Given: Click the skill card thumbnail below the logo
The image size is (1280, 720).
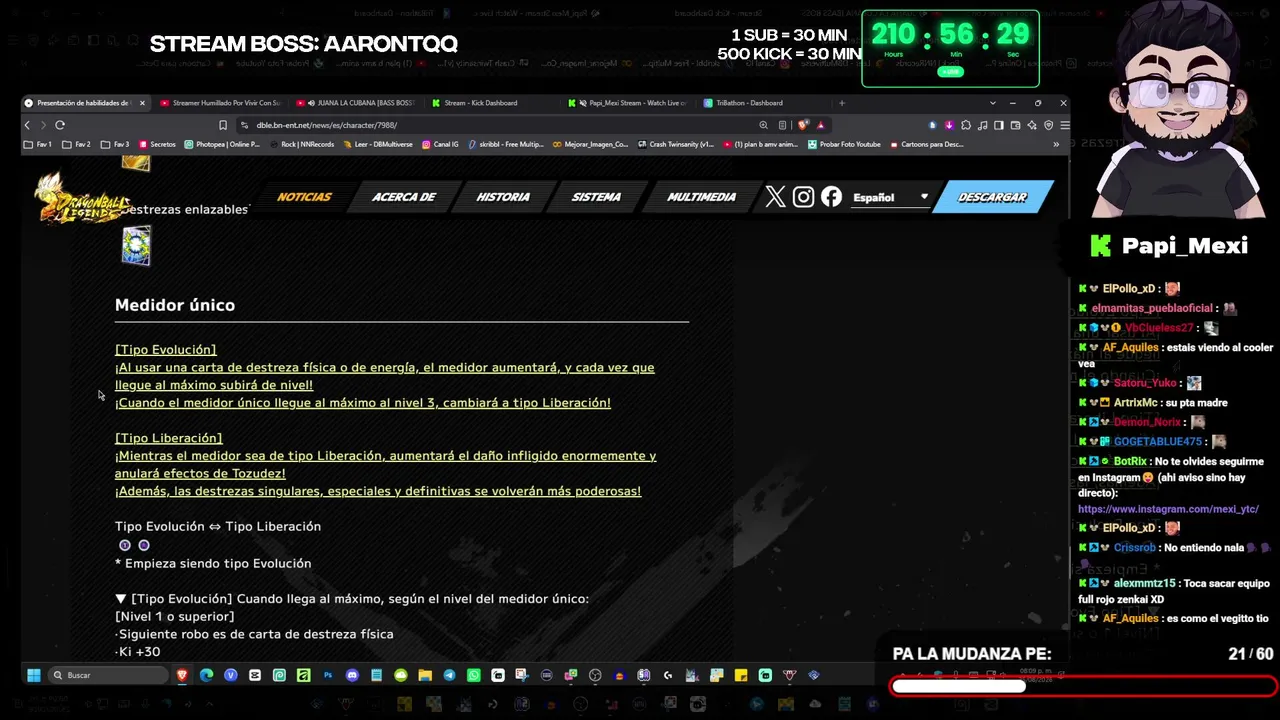Looking at the screenshot, I should point(136,246).
